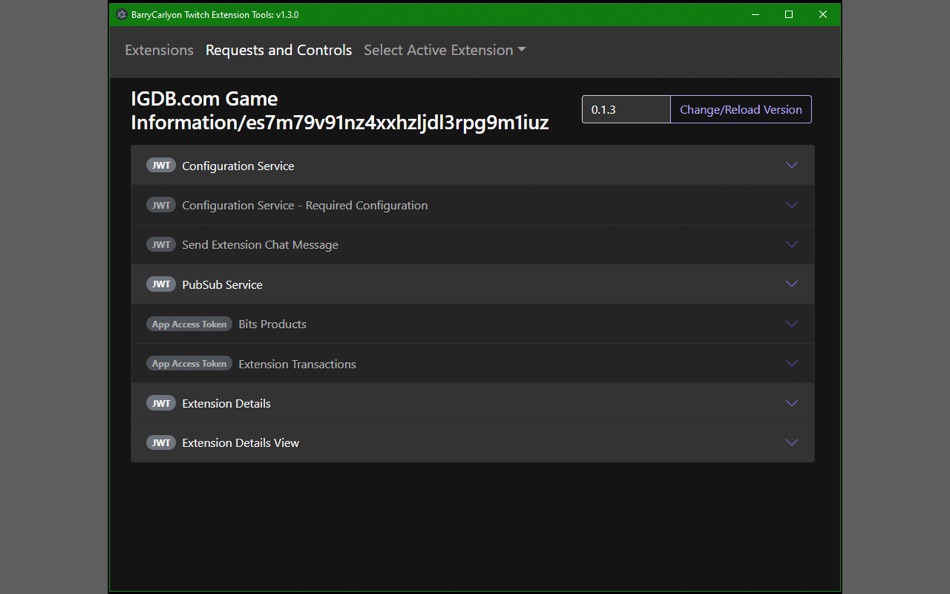Click App Access Token badge on Extension Transactions
Screen dimensions: 950x594
coord(189,364)
